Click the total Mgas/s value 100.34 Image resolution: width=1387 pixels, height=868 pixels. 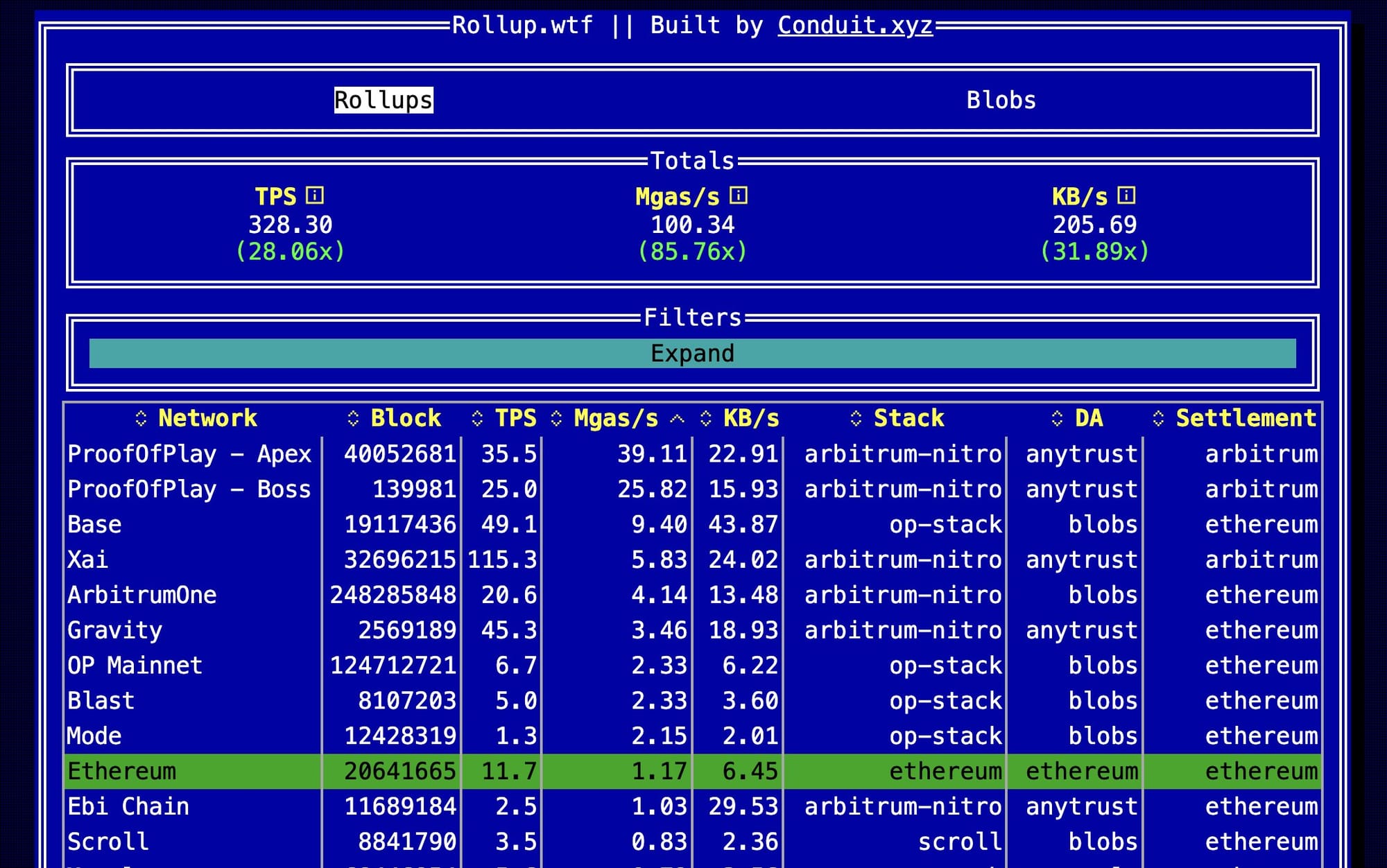click(693, 225)
